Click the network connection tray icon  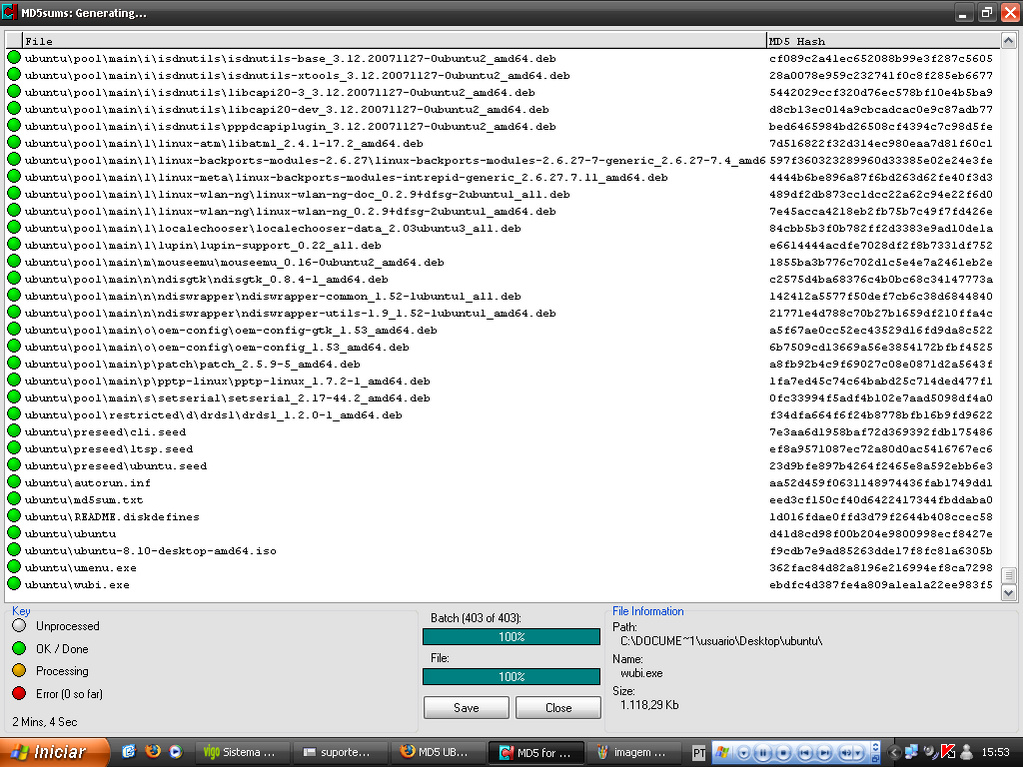point(911,752)
